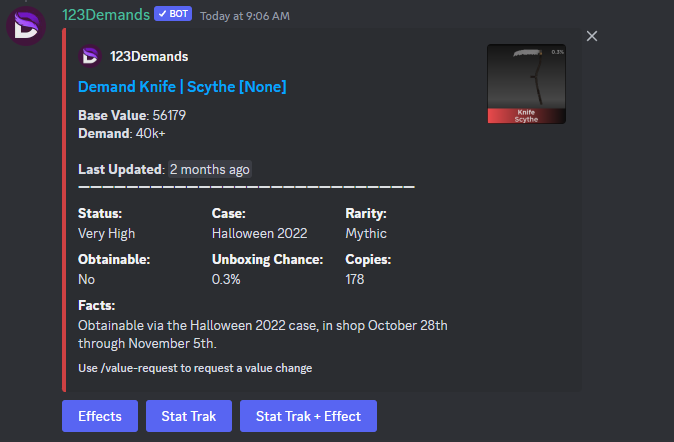Click the Status value 'Very High'
The height and width of the screenshot is (442, 674).
click(x=106, y=233)
